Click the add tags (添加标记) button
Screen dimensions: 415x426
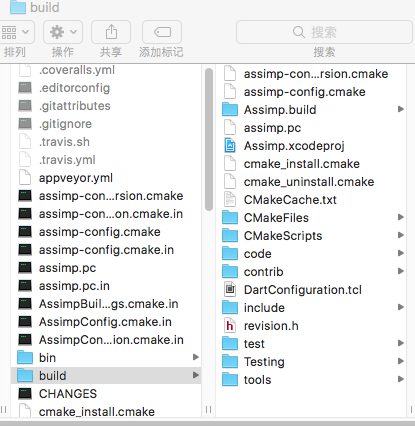coord(162,32)
